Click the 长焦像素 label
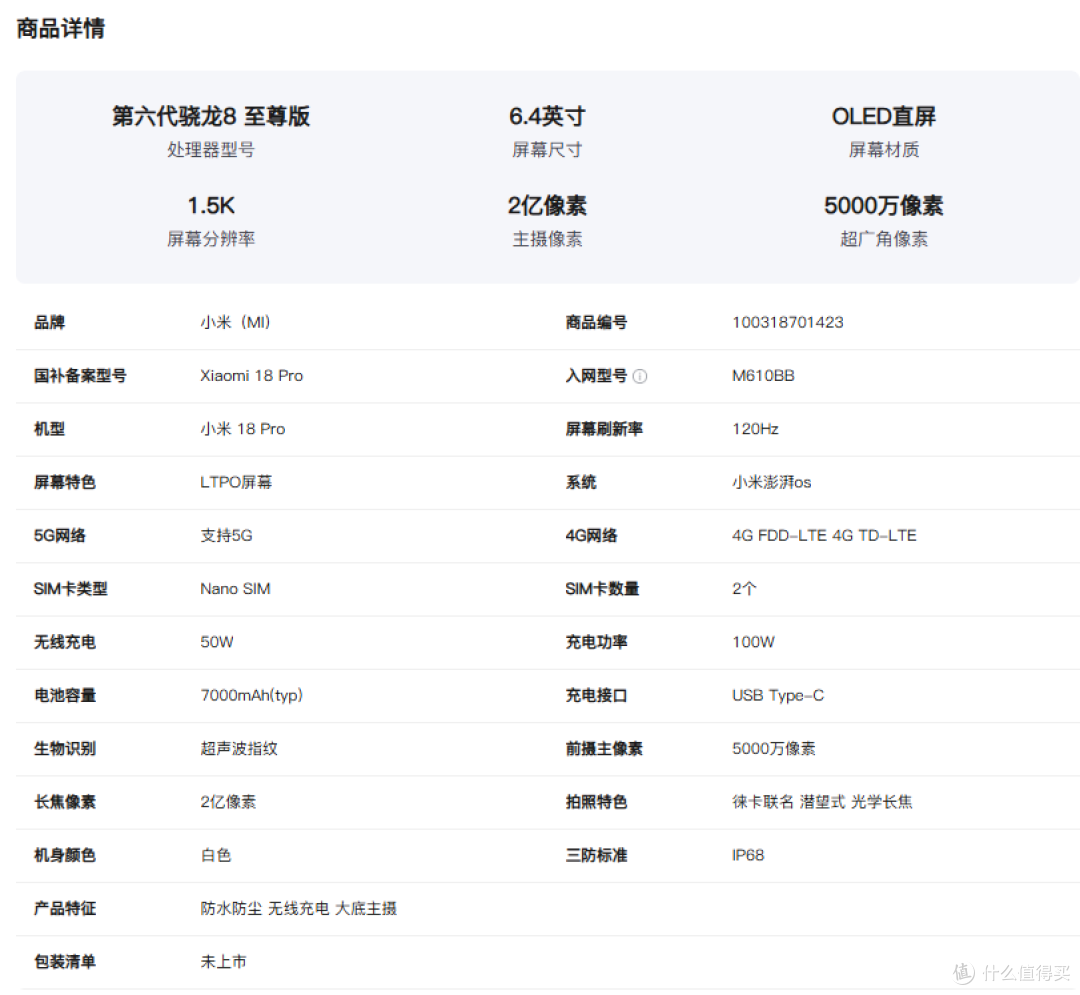1080x995 pixels. point(65,802)
